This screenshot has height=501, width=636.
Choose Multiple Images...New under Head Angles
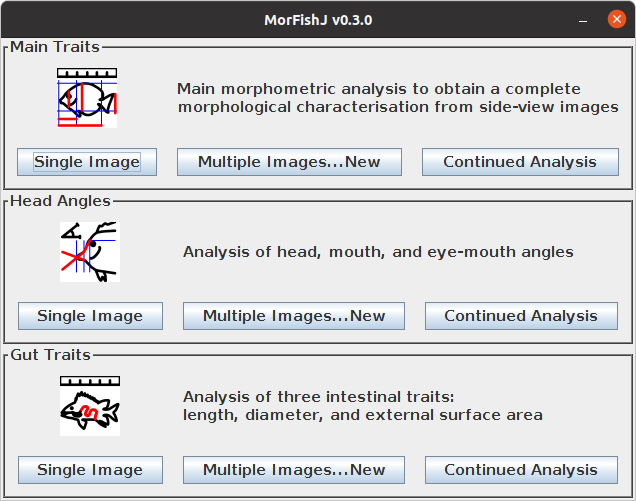pyautogui.click(x=294, y=316)
